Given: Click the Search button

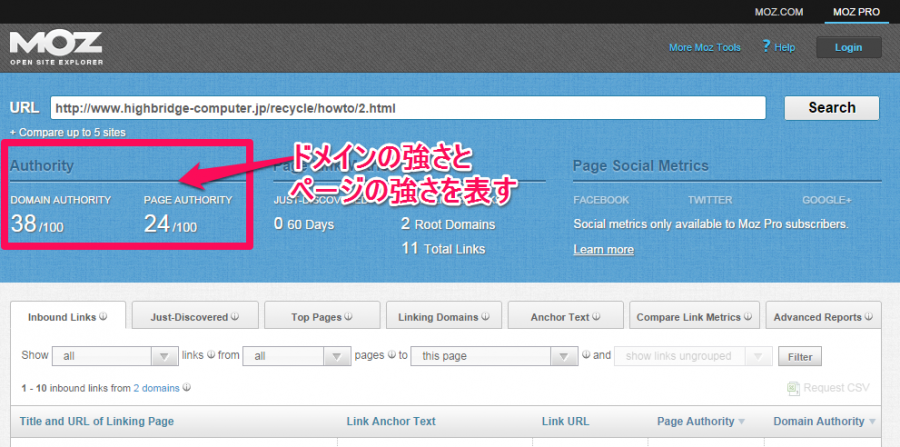Looking at the screenshot, I should tap(832, 107).
